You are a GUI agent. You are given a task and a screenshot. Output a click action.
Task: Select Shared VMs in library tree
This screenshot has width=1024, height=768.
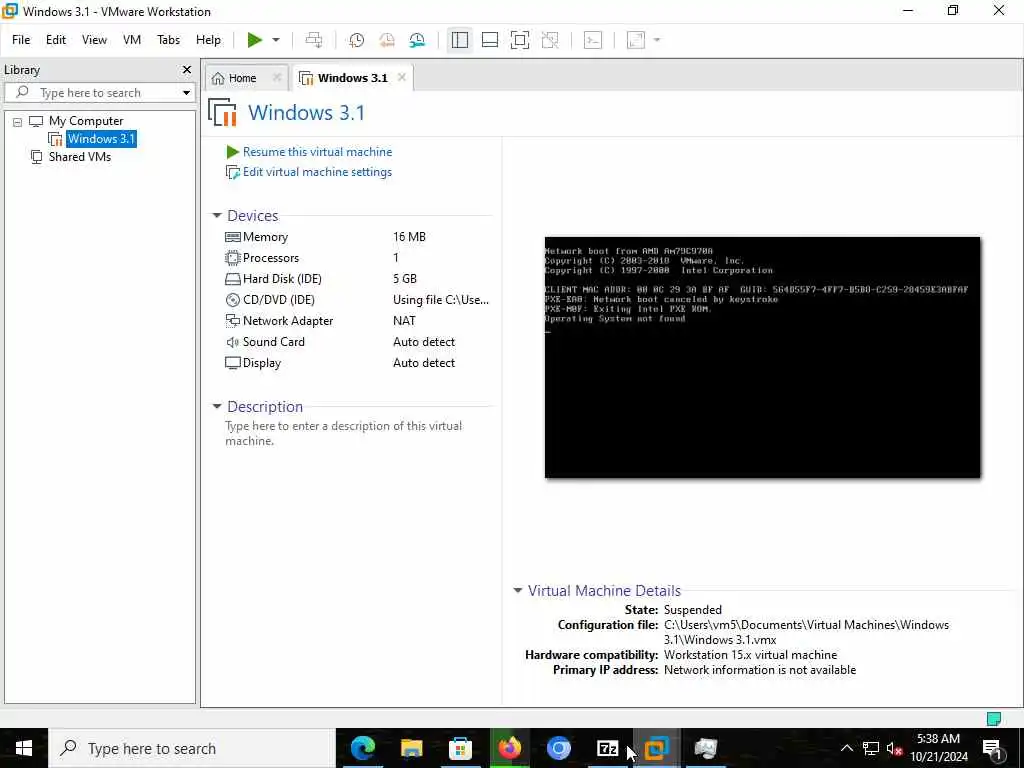80,157
